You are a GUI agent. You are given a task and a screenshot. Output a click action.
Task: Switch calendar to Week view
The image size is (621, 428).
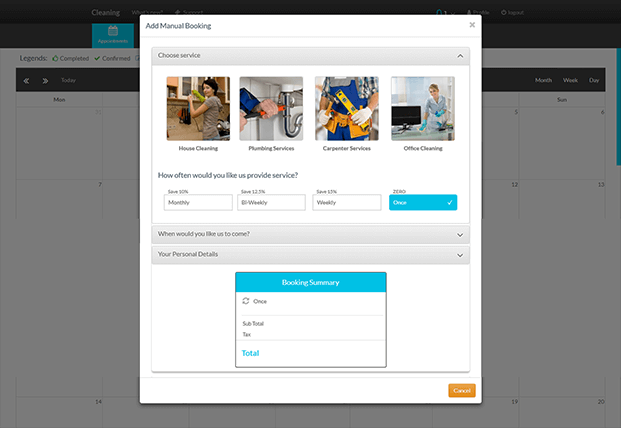pos(570,80)
